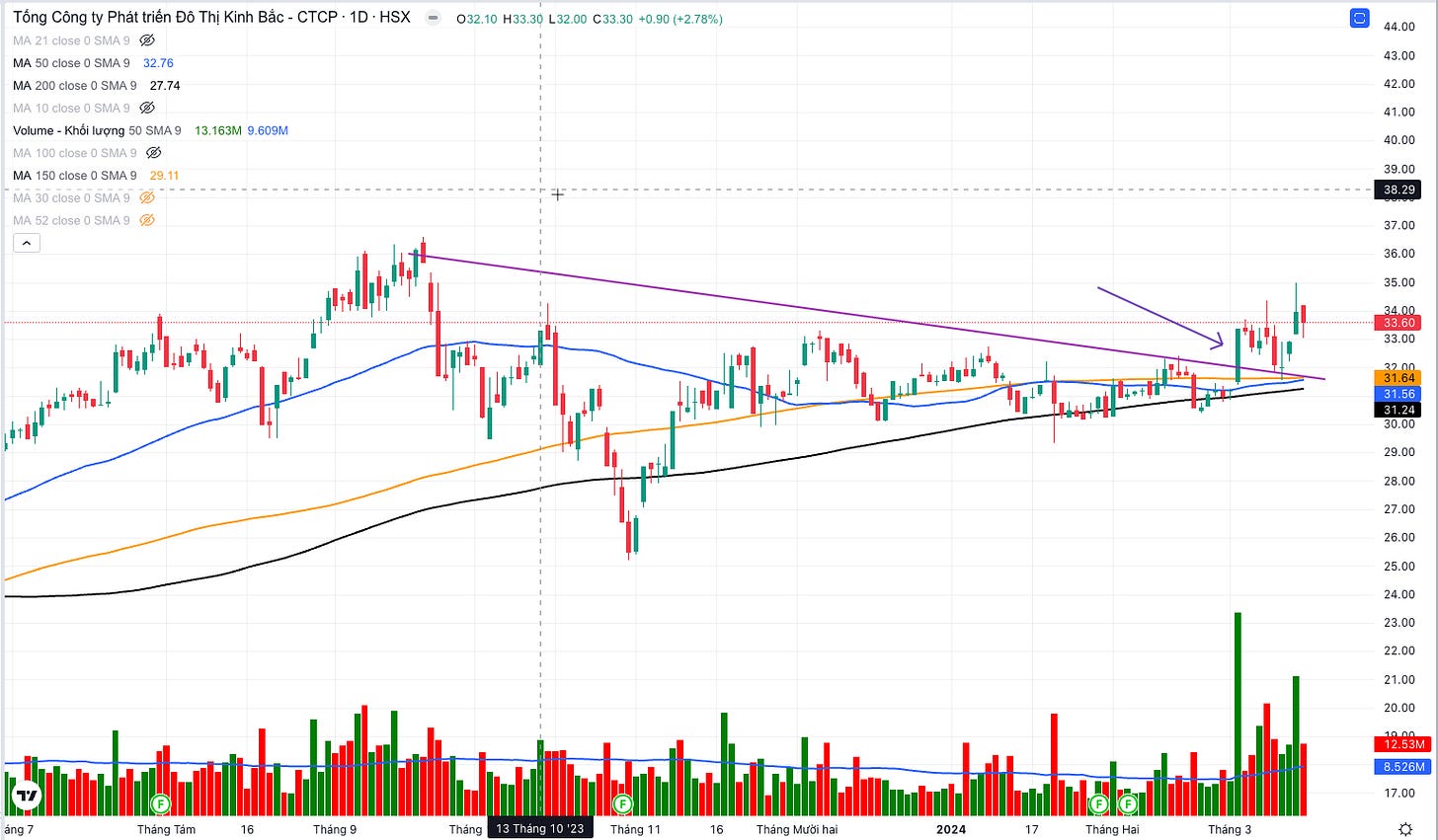Click the change value +0.90 (+2.78%)
1438x840 pixels.
[x=681, y=19]
